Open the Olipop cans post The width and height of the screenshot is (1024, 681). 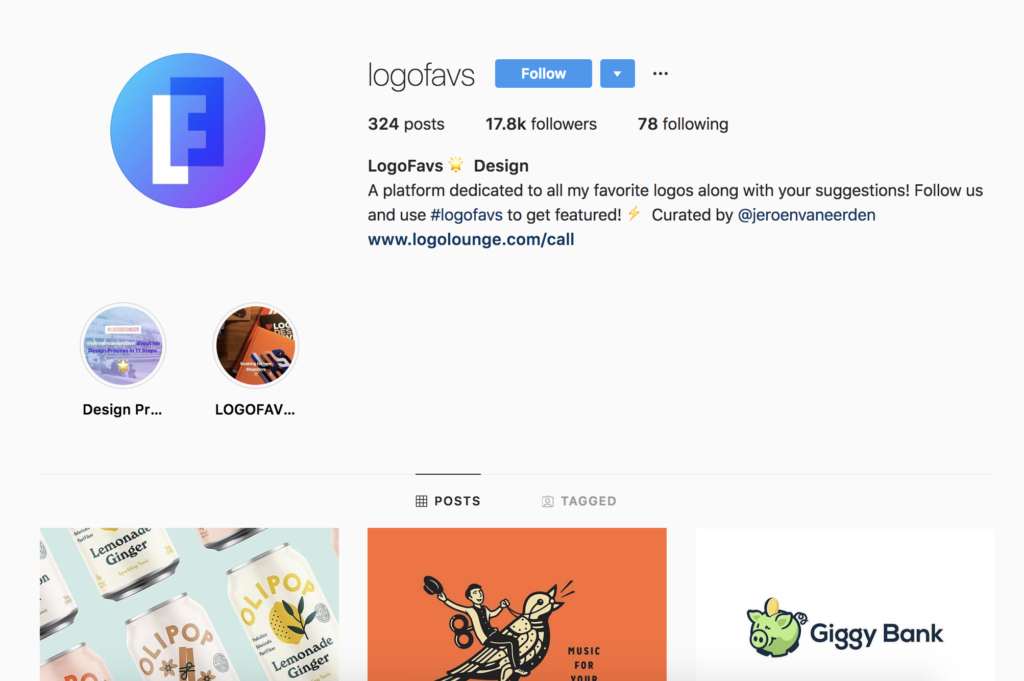point(189,604)
